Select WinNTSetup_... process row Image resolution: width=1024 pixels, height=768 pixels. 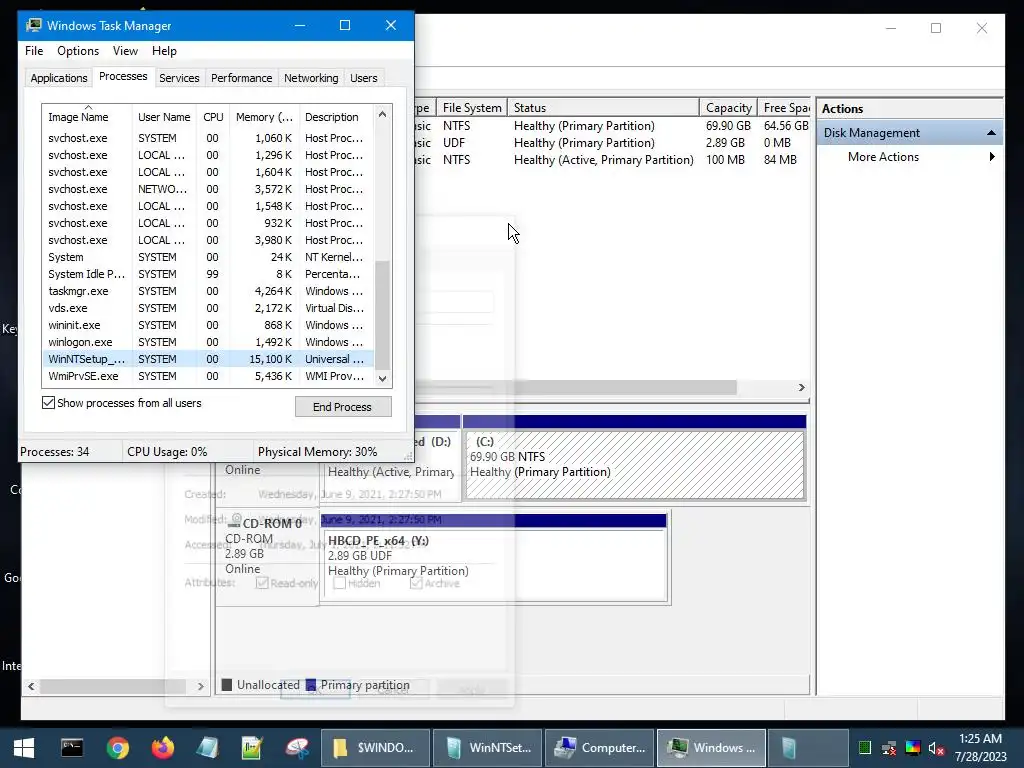pos(208,359)
